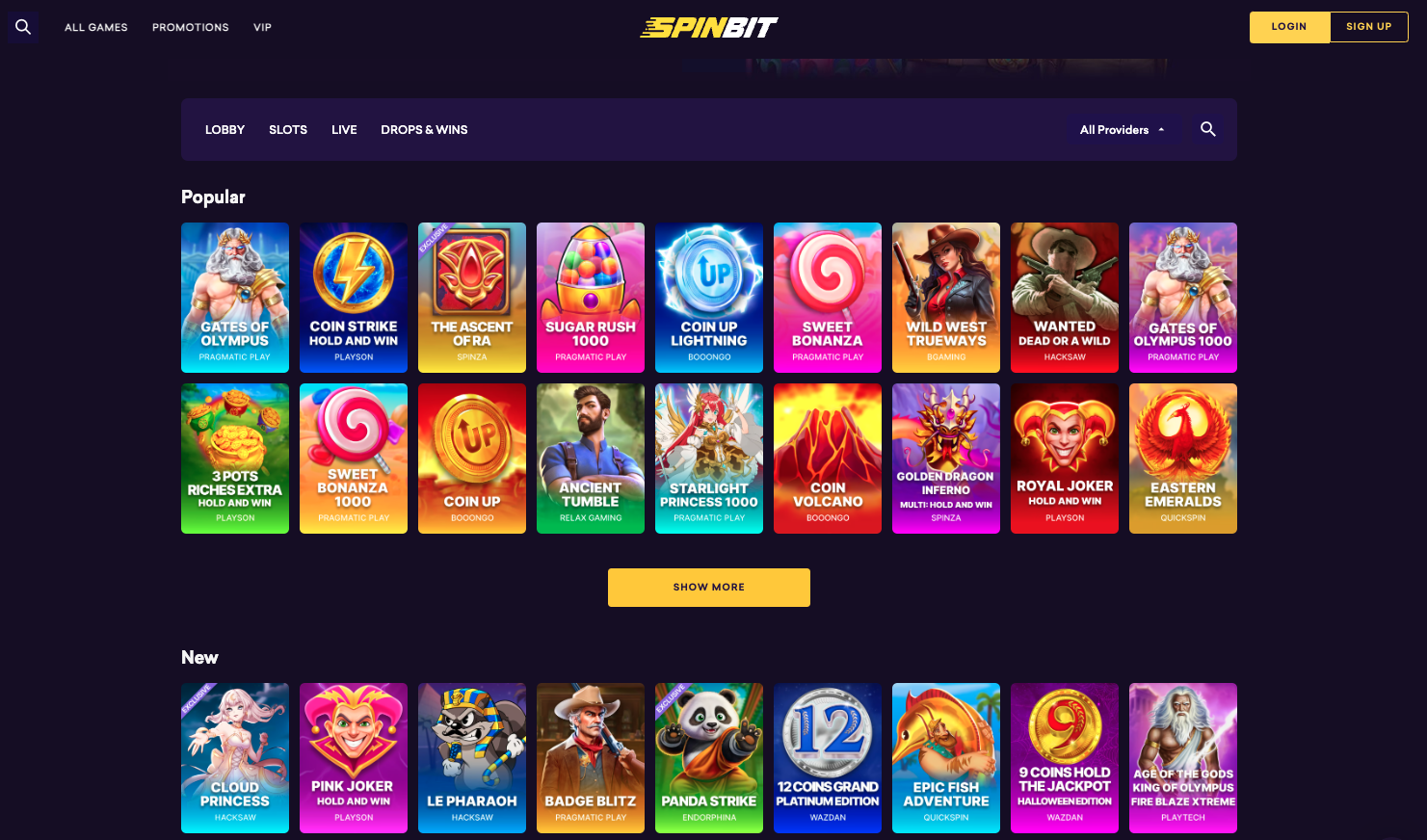Go to the Lobby tab
1427x840 pixels.
[x=225, y=130]
